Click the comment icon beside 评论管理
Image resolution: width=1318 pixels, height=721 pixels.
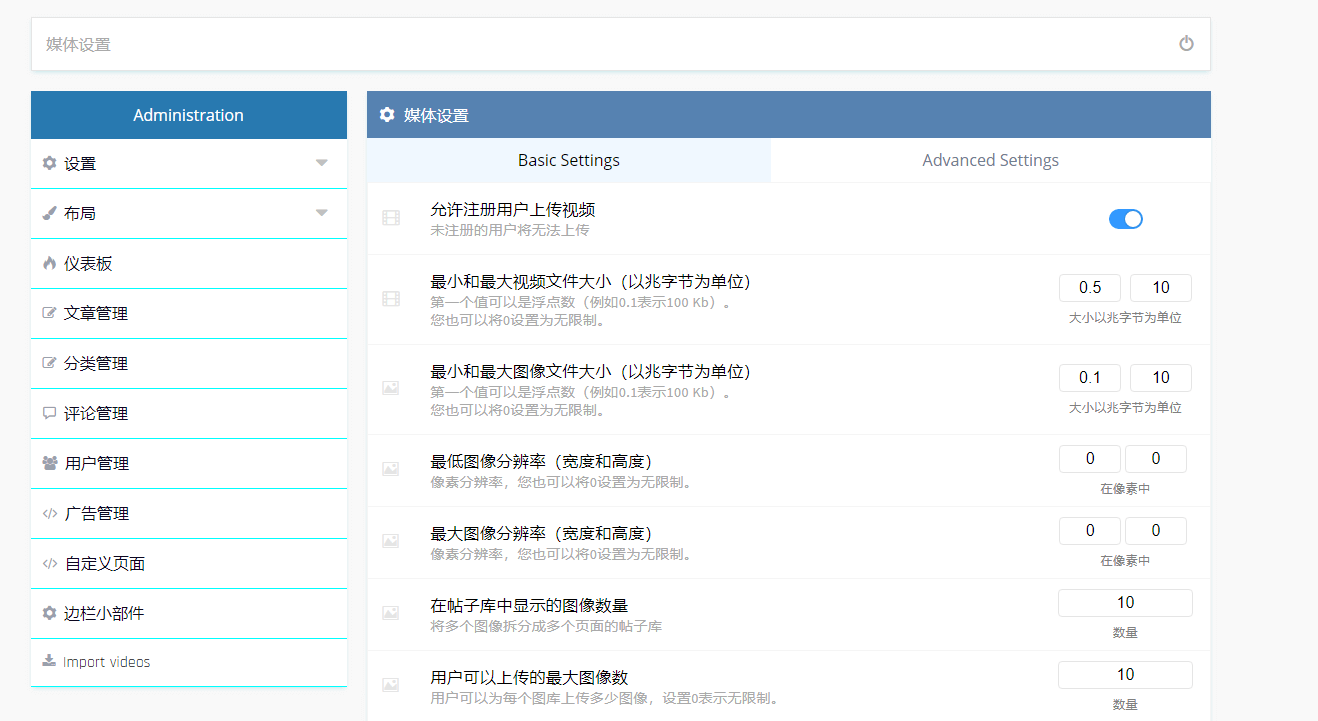point(49,413)
